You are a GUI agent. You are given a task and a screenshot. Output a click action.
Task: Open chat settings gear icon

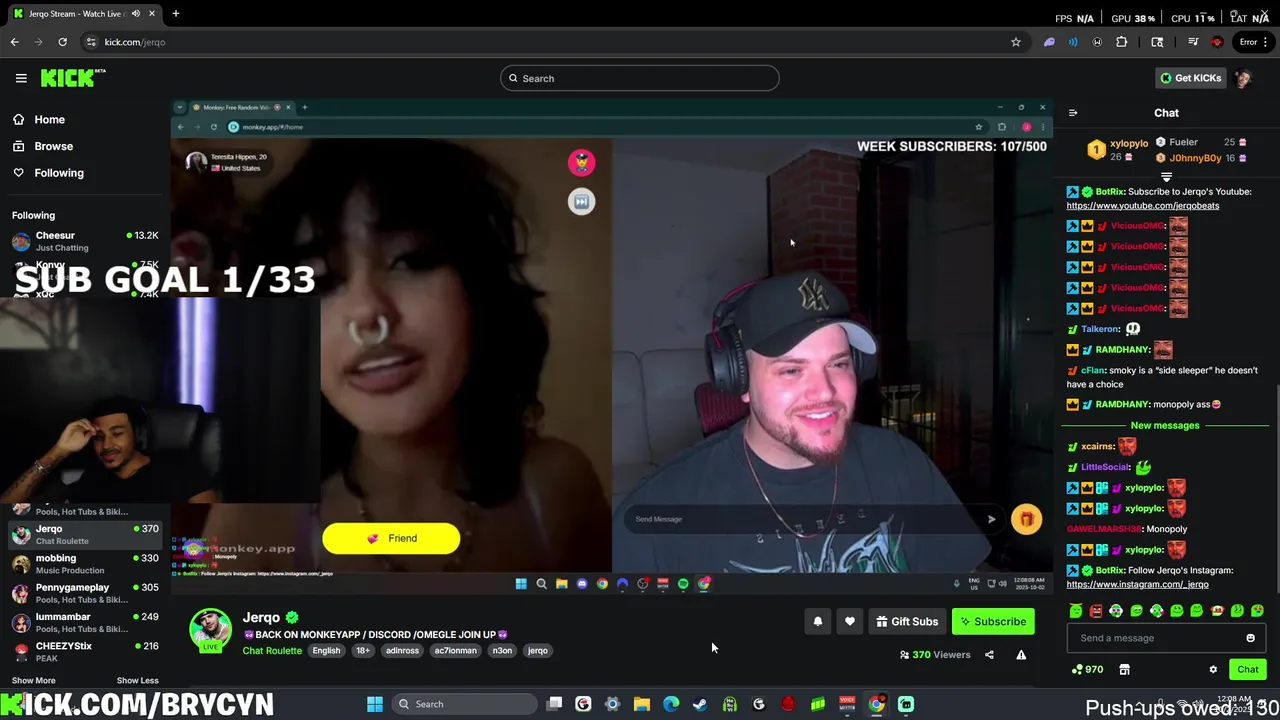point(1213,670)
